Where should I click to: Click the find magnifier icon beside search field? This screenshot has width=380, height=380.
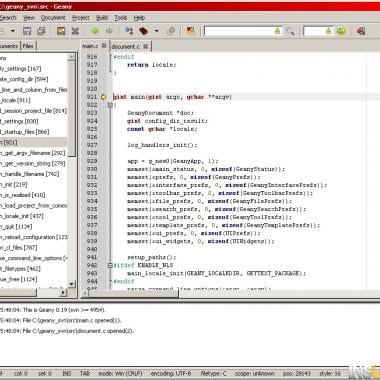coord(290,31)
